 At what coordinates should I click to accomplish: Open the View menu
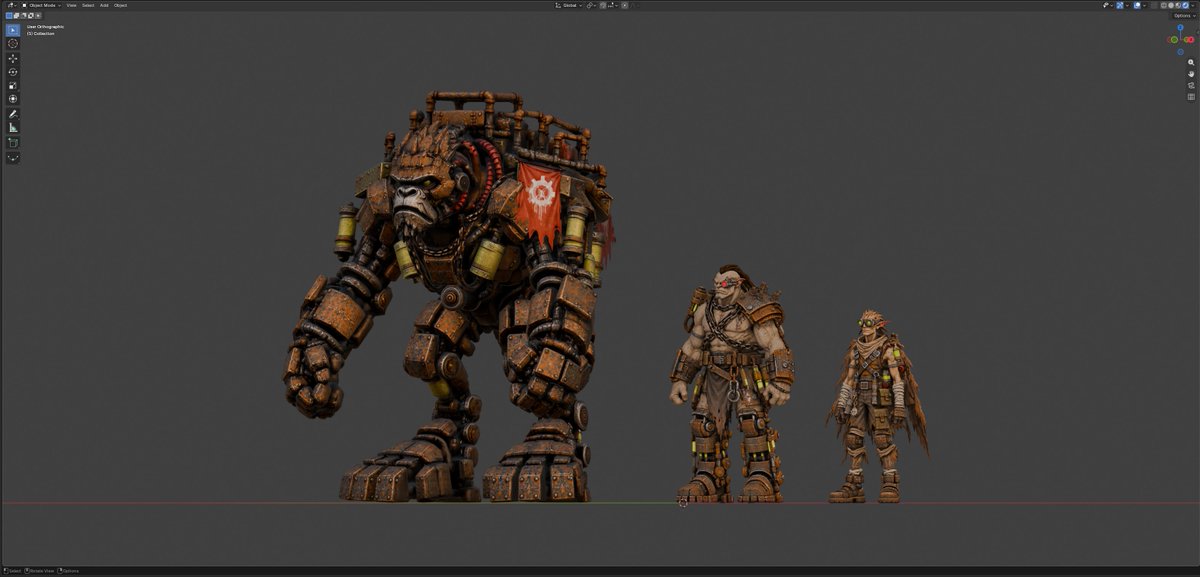coord(71,5)
